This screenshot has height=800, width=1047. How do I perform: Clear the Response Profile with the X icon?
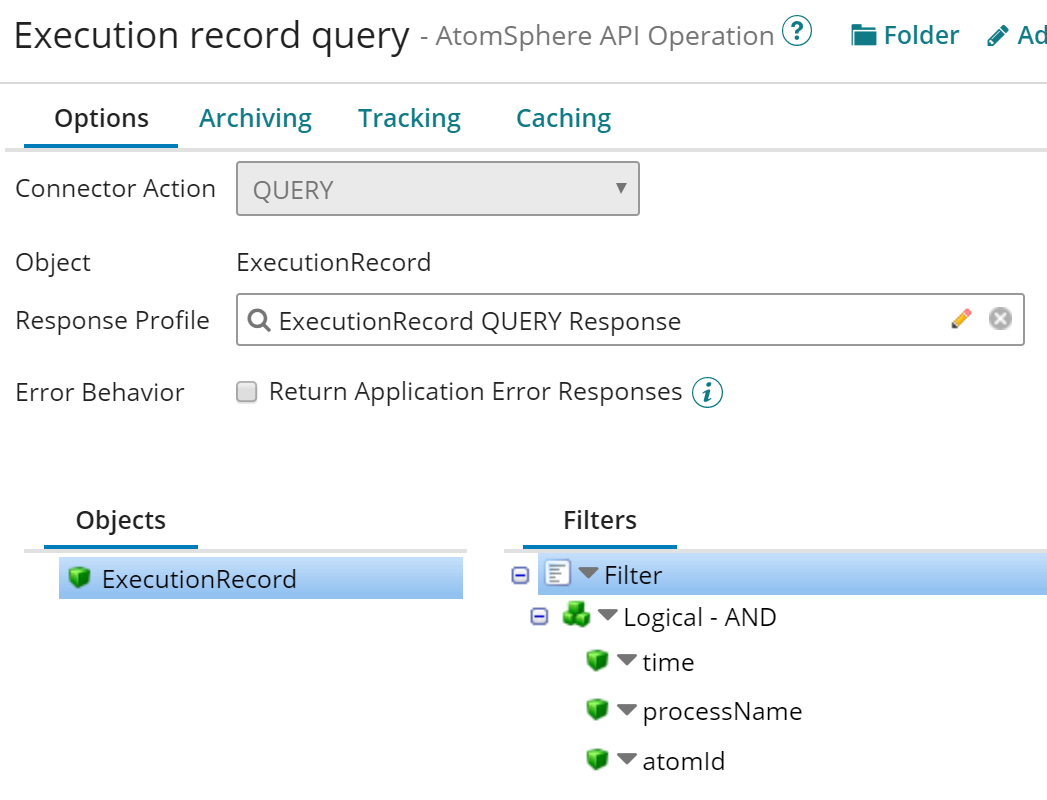tap(1000, 319)
